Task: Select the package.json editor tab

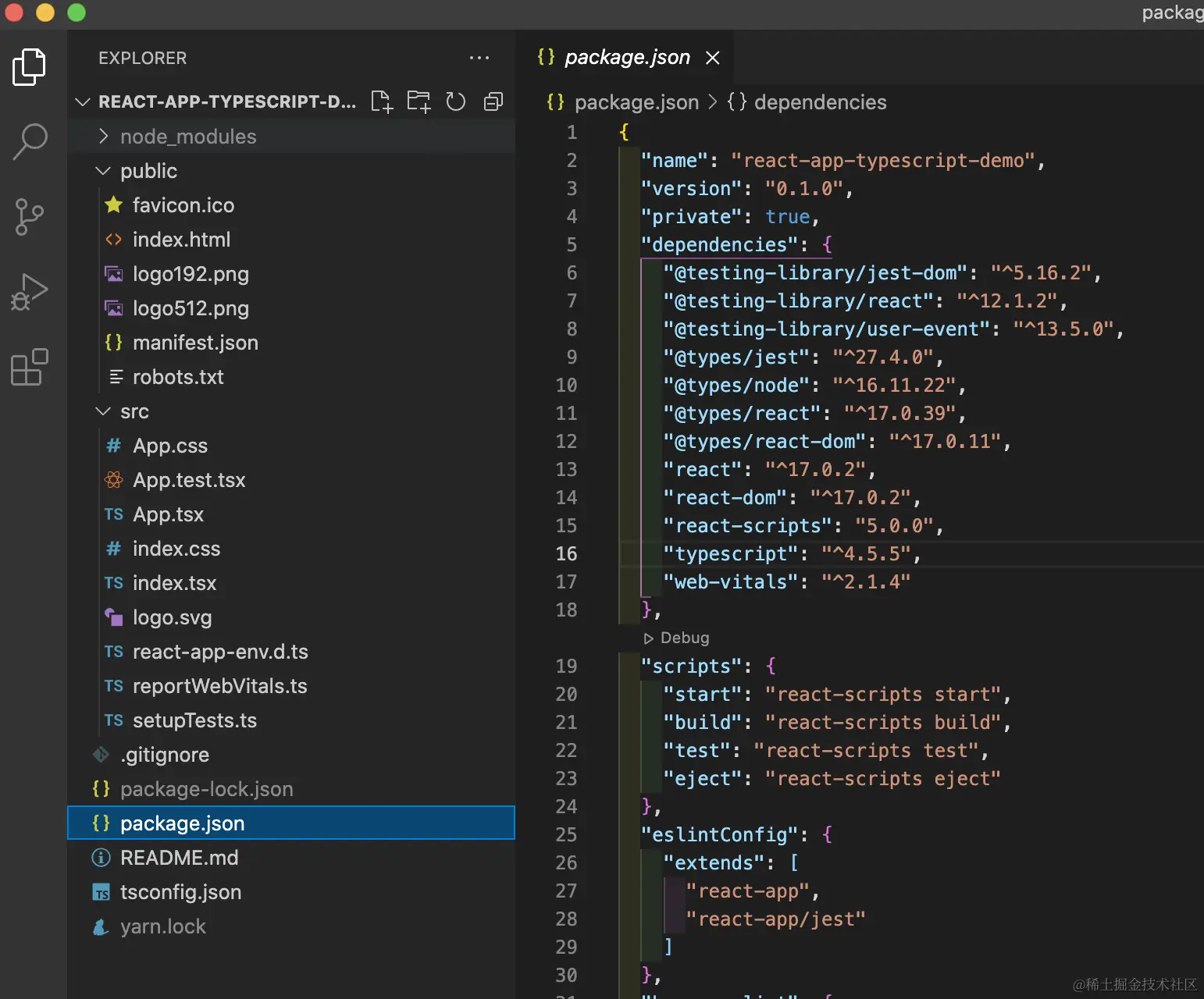Action: (x=626, y=57)
